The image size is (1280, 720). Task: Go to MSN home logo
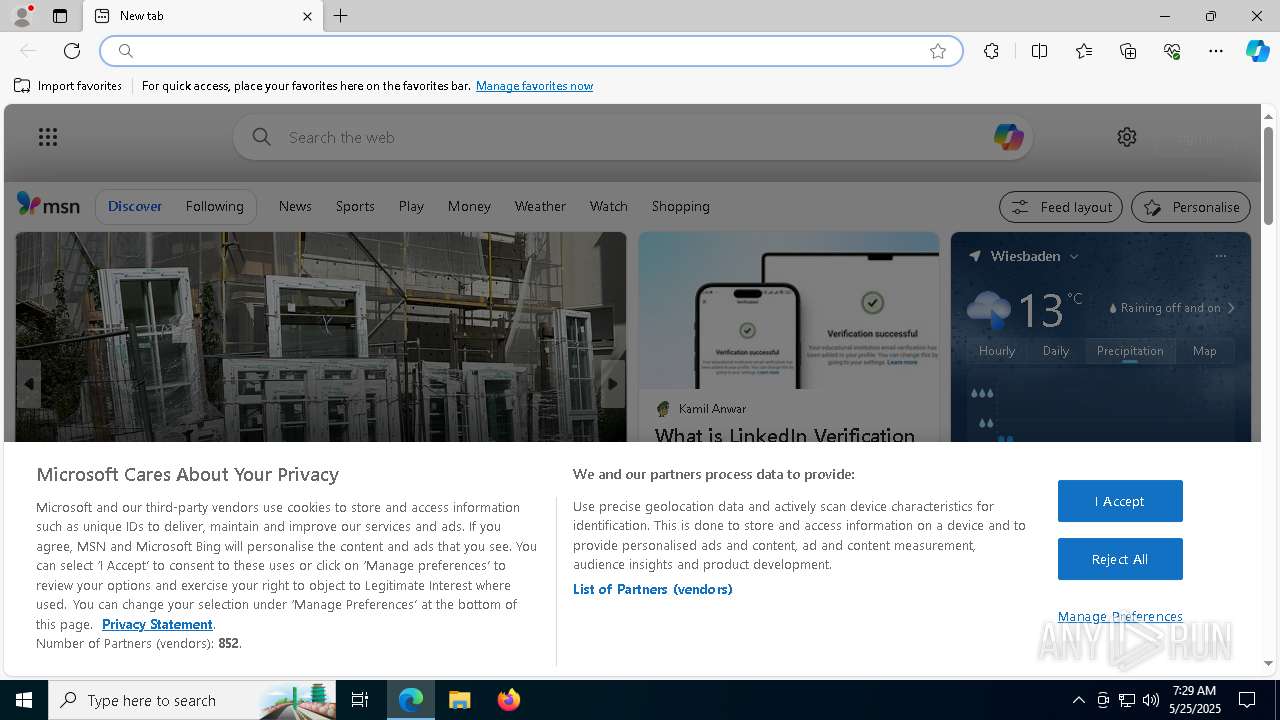[48, 205]
